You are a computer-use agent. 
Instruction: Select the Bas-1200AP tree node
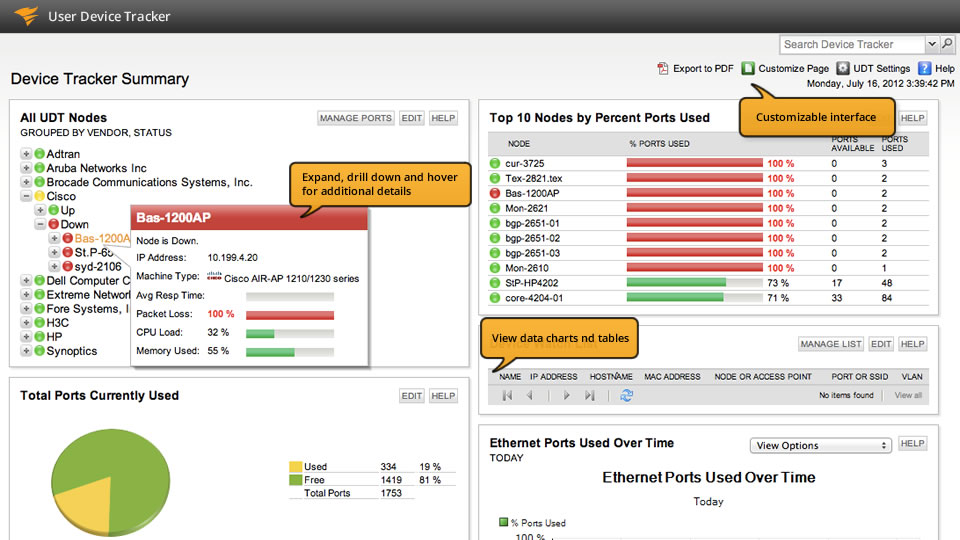102,238
